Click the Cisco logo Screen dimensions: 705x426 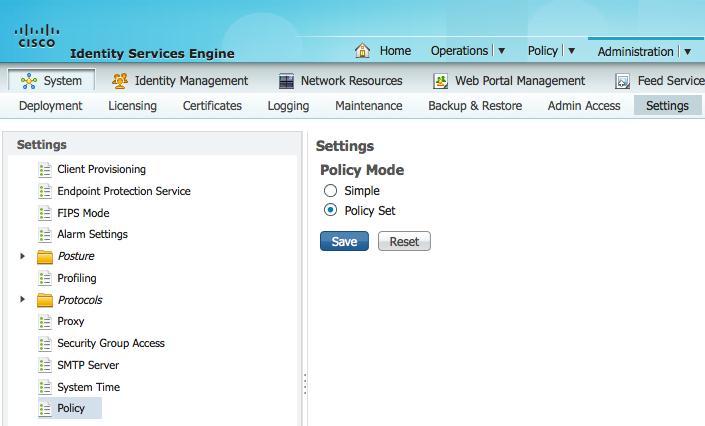coord(37,36)
